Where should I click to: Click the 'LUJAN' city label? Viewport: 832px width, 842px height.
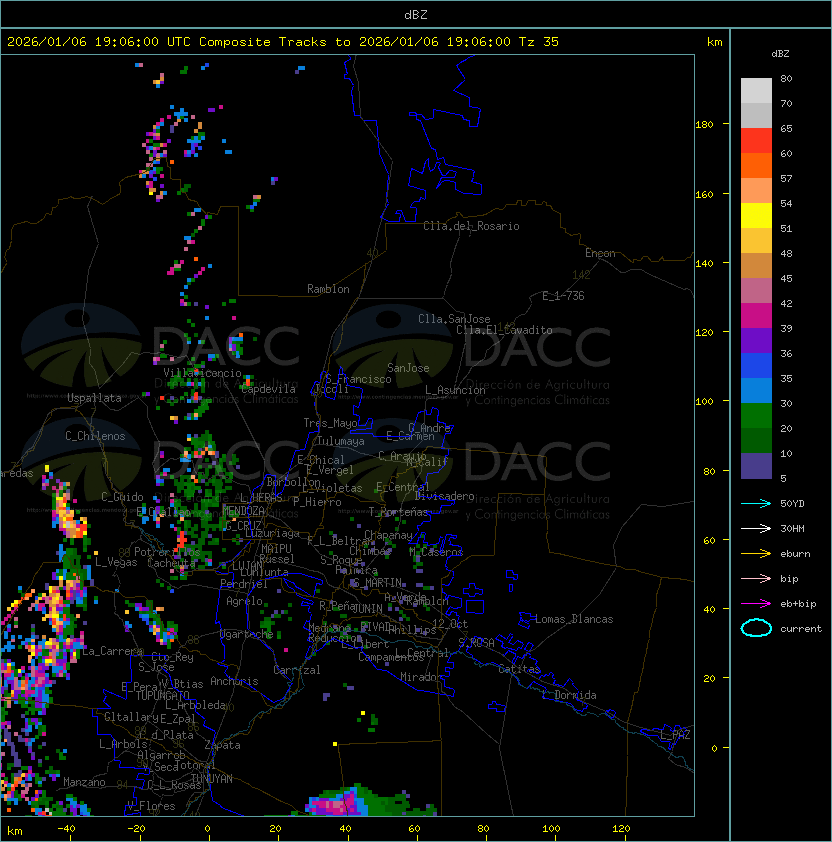coord(247,566)
